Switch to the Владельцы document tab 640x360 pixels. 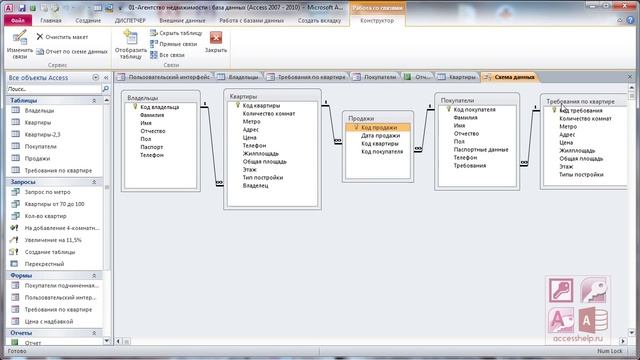tap(239, 77)
